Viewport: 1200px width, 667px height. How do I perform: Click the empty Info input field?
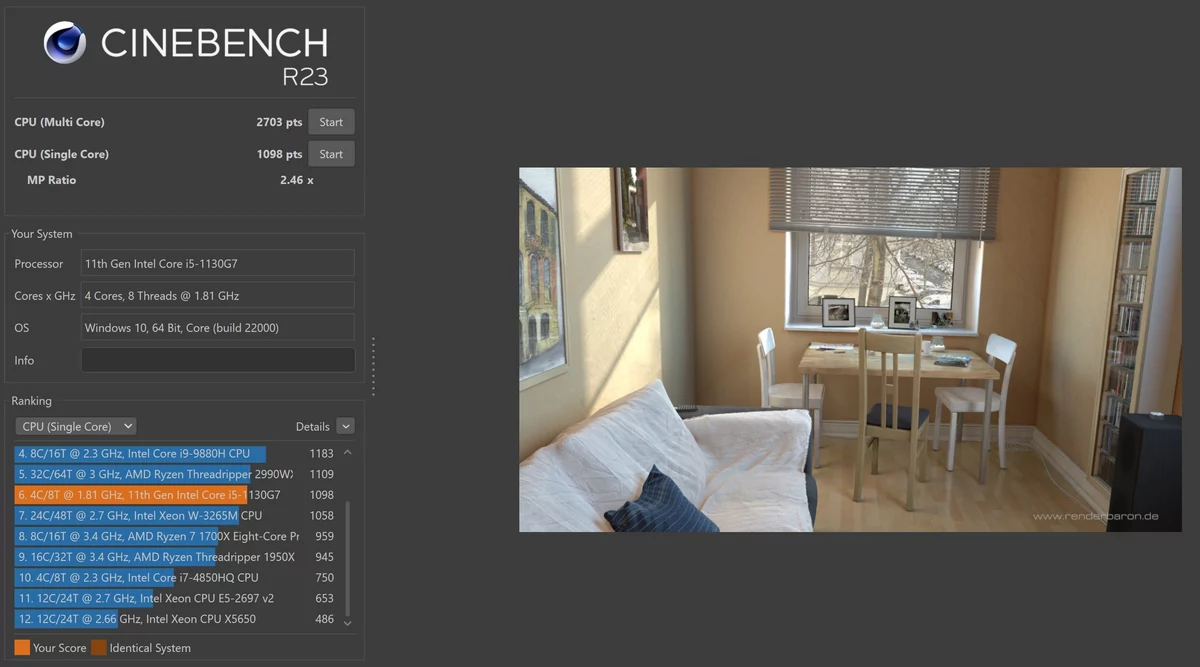(x=218, y=360)
